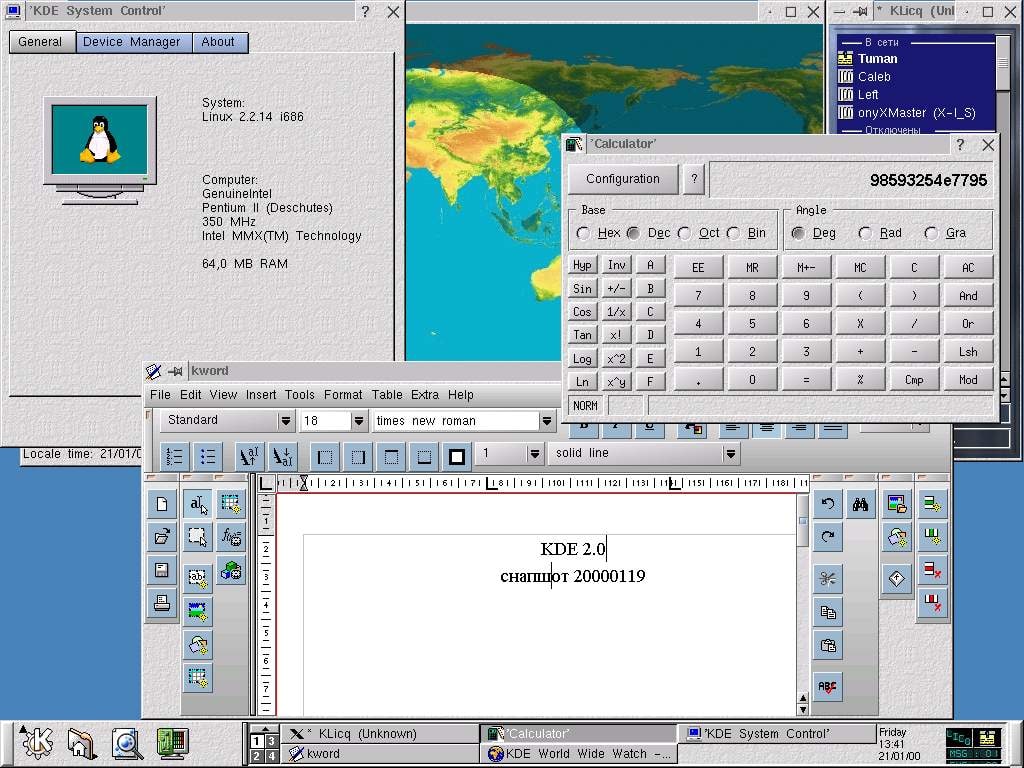Viewport: 1024px width, 768px height.
Task: Select the Edit Text tool in kword
Action: coord(198,504)
